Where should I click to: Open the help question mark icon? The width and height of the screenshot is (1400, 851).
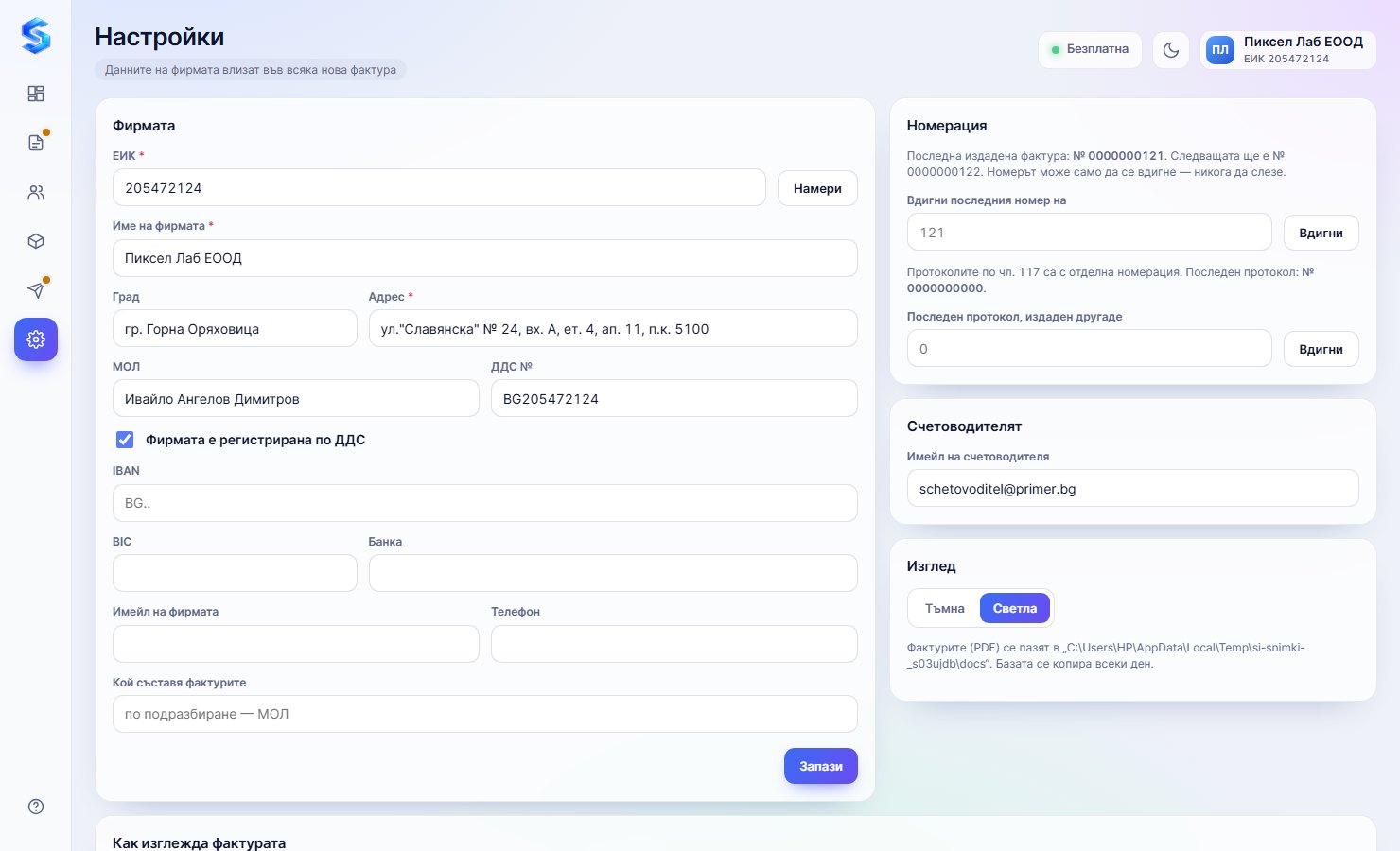click(36, 807)
